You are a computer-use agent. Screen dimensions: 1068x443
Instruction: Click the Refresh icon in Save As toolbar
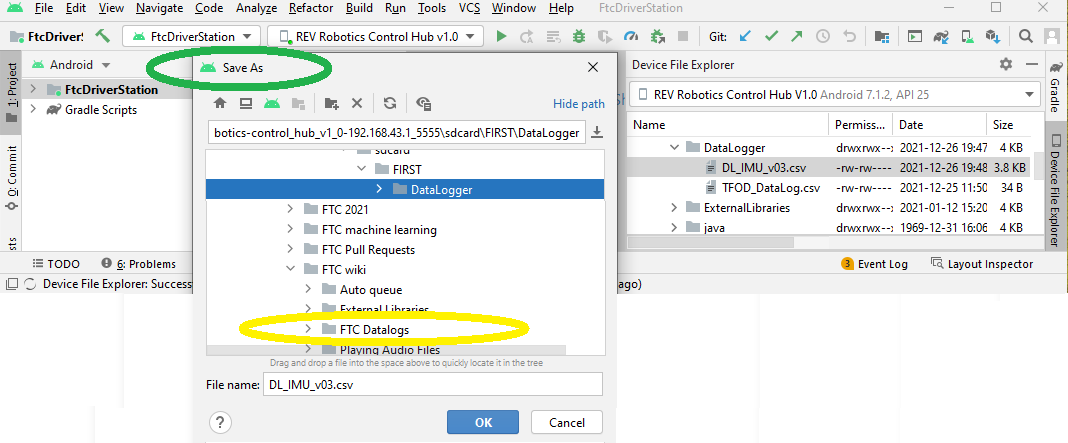390,104
